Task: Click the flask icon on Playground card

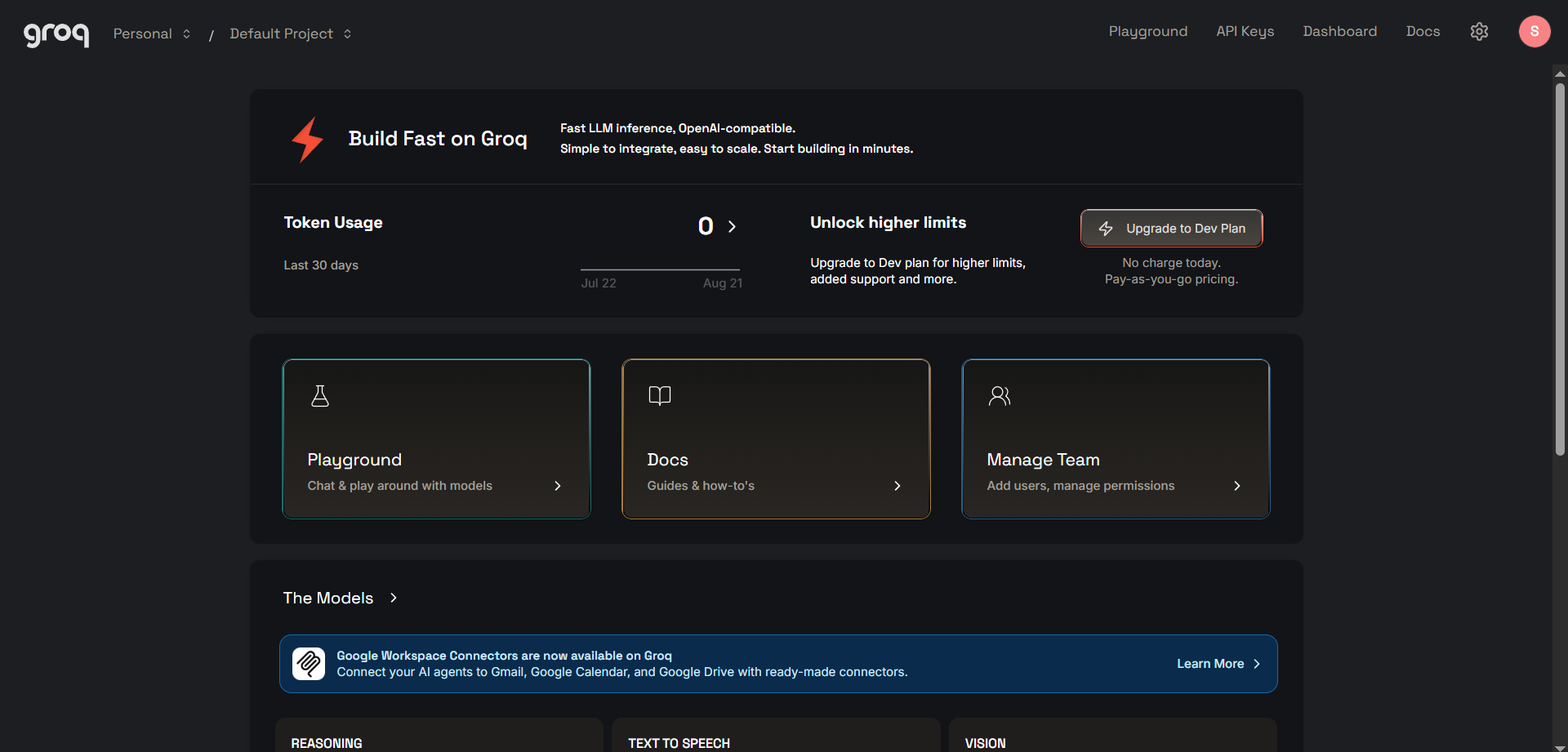Action: click(320, 396)
